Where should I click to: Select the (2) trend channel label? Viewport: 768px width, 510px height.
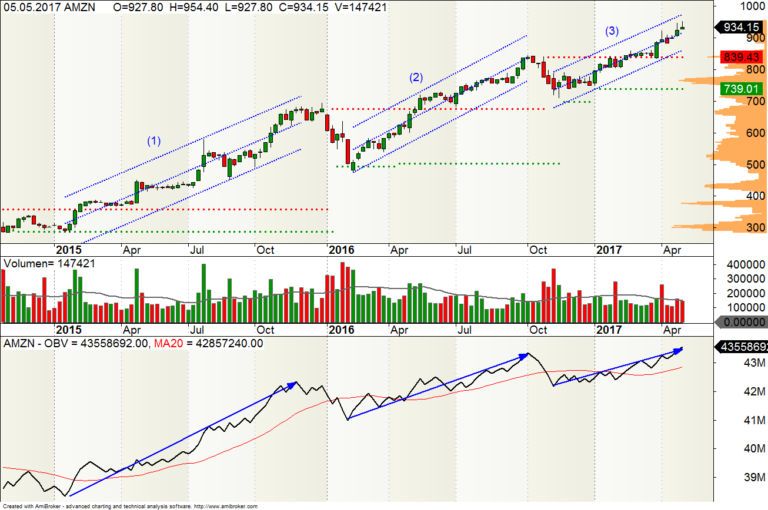click(416, 77)
